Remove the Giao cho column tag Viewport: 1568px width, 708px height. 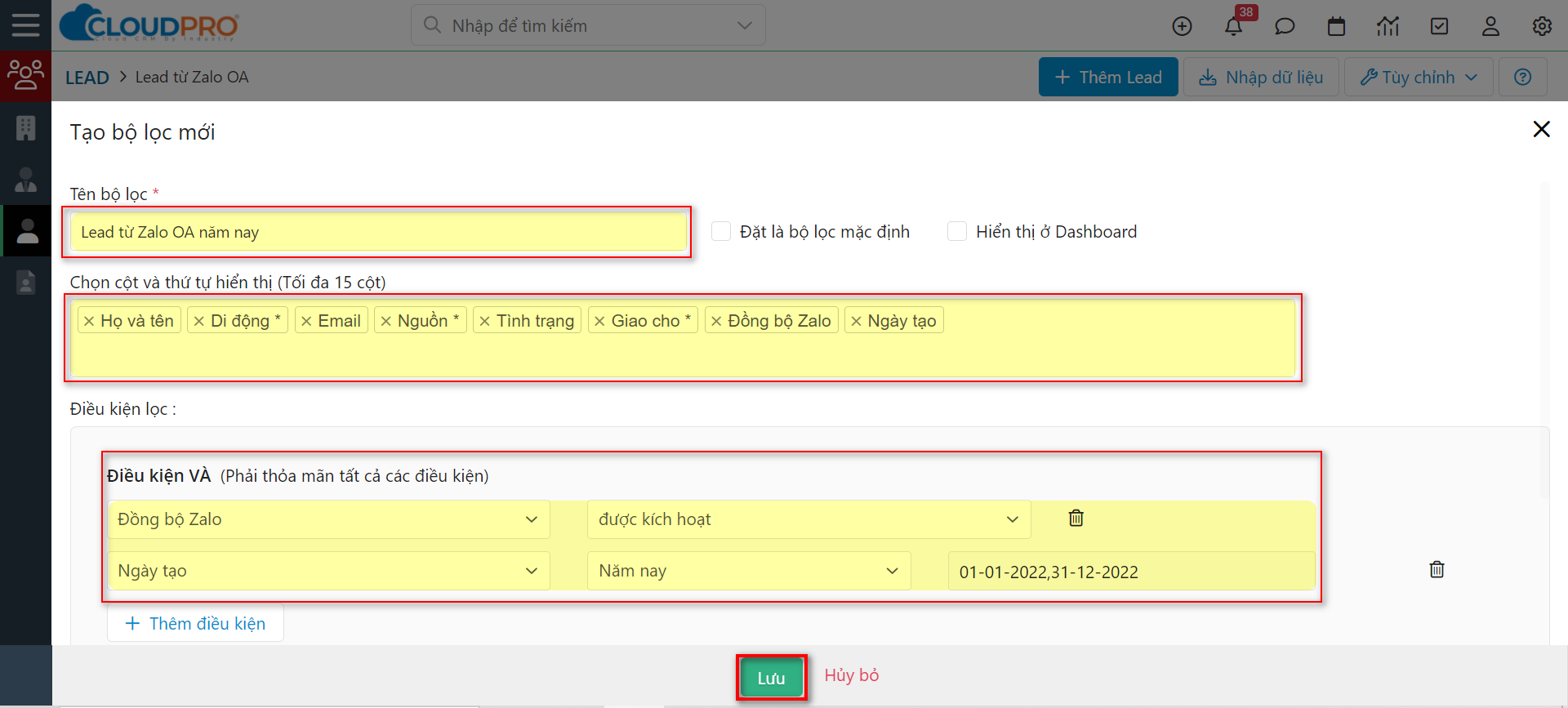point(599,321)
